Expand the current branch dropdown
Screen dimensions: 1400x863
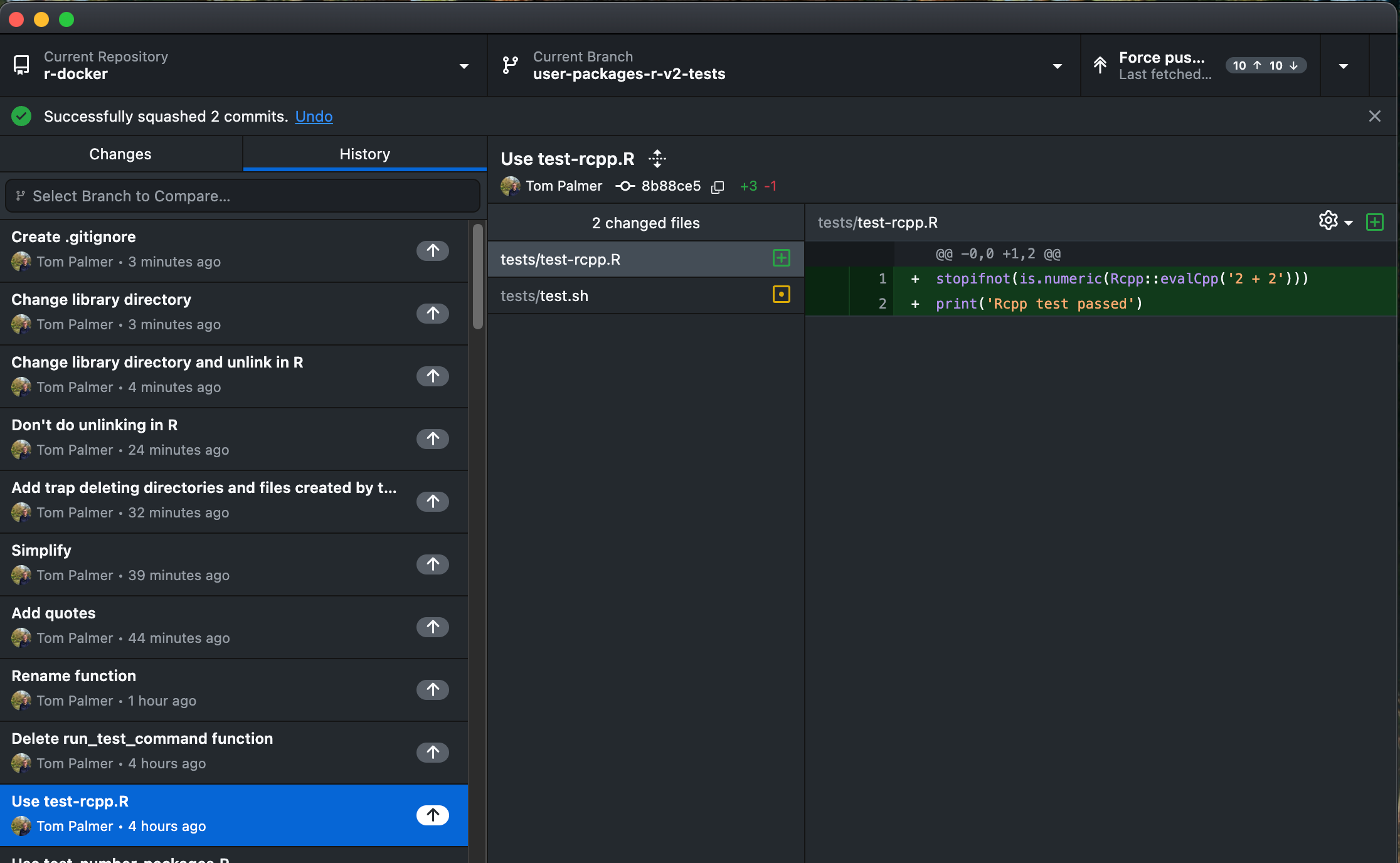[1056, 64]
